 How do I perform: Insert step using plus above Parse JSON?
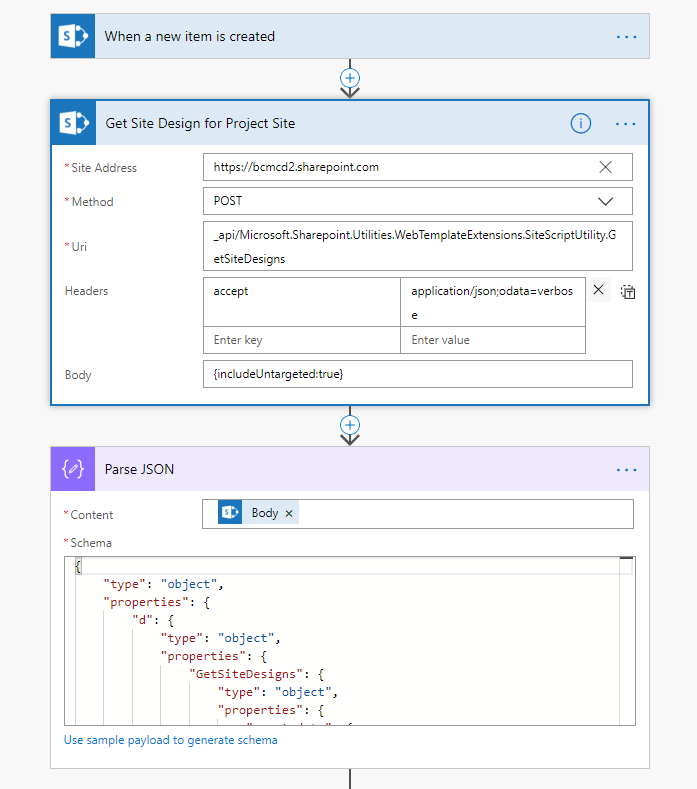coord(350,424)
